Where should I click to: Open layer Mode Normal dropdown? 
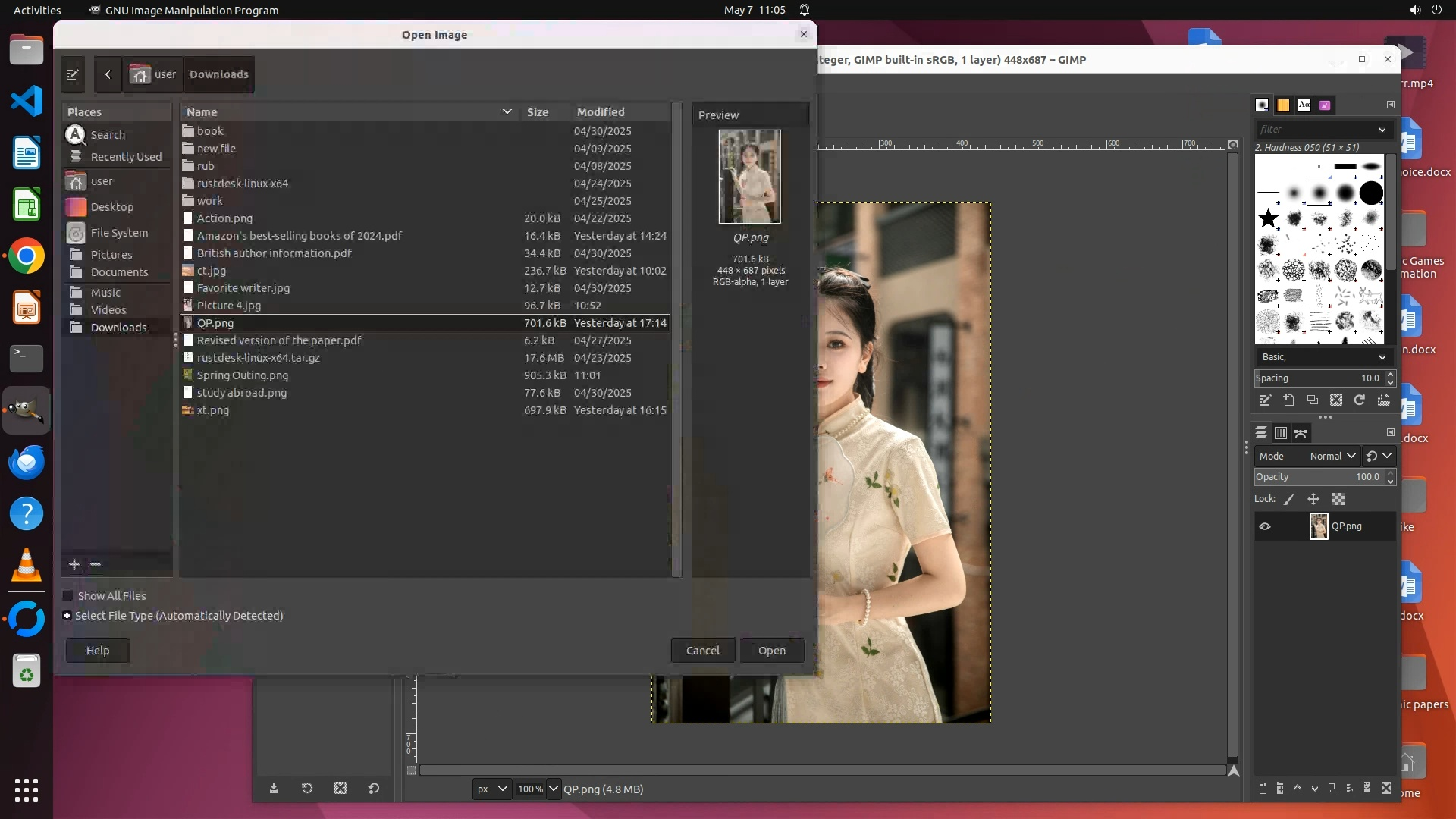coord(1332,456)
